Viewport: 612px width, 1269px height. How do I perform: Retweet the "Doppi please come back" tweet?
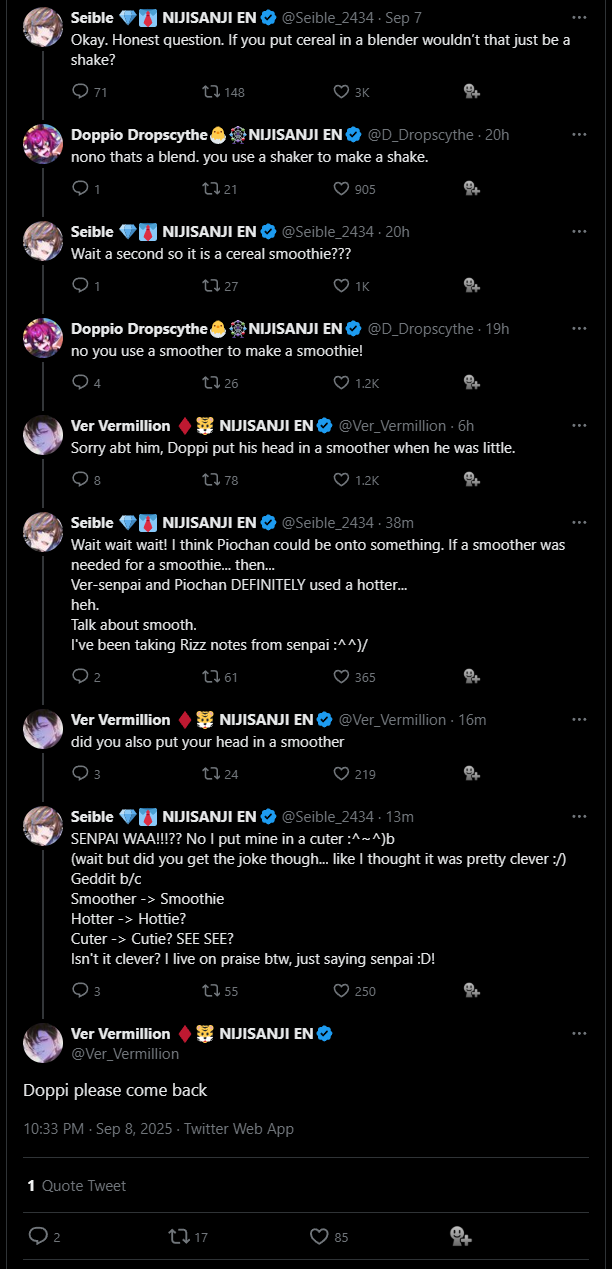(179, 1236)
